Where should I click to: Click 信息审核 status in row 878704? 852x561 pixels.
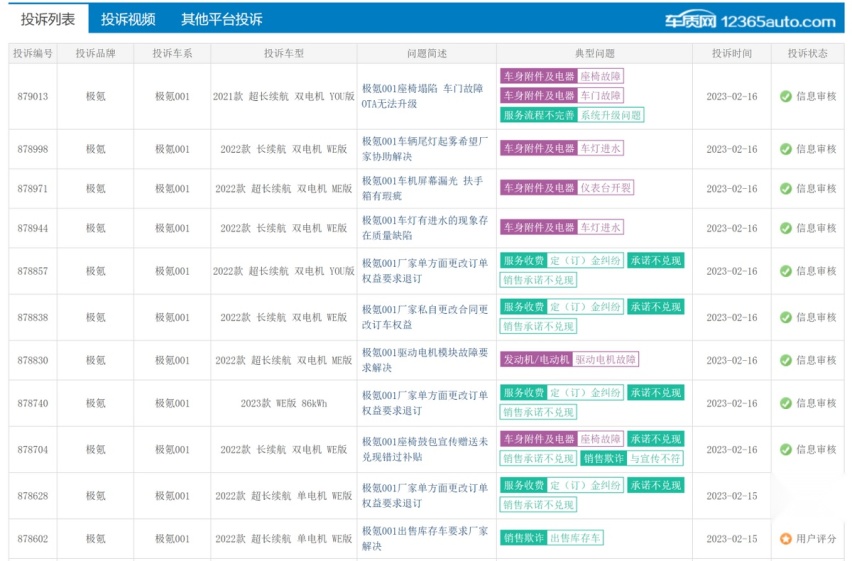pos(816,450)
